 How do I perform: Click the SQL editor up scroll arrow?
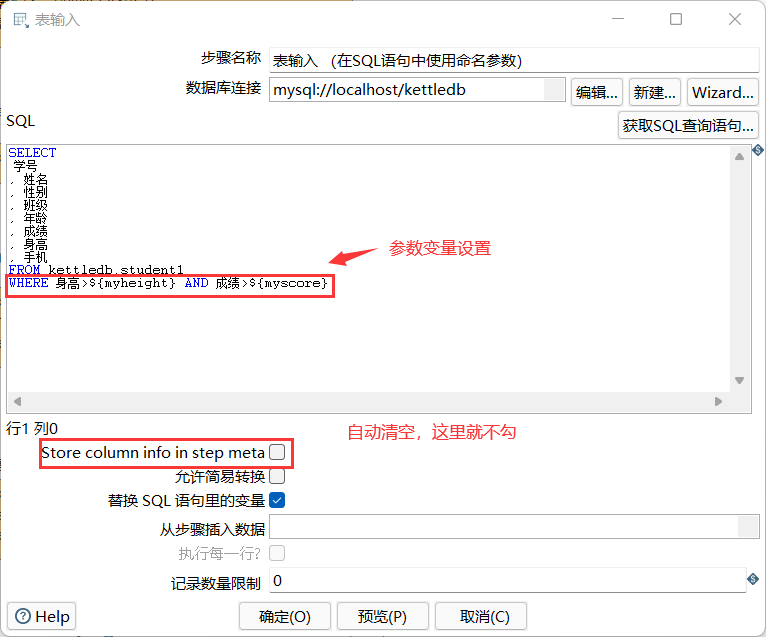pyautogui.click(x=740, y=157)
